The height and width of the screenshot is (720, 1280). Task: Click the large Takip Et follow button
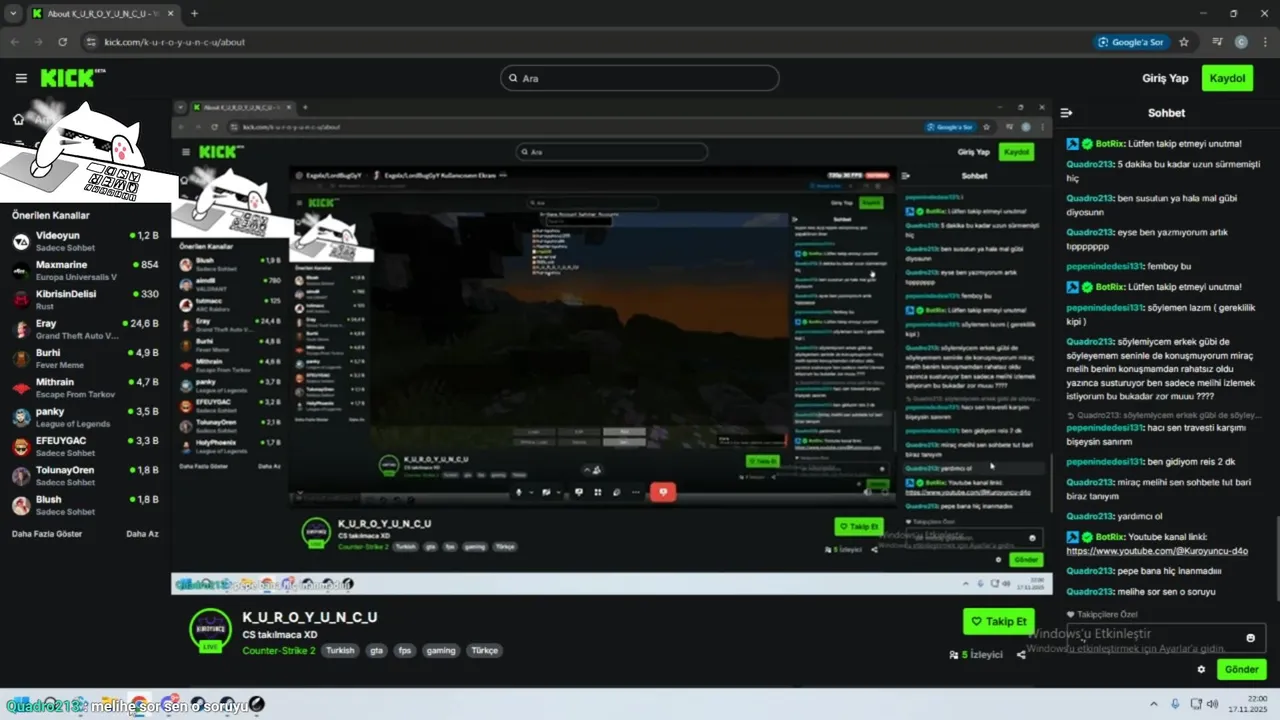[x=999, y=621]
